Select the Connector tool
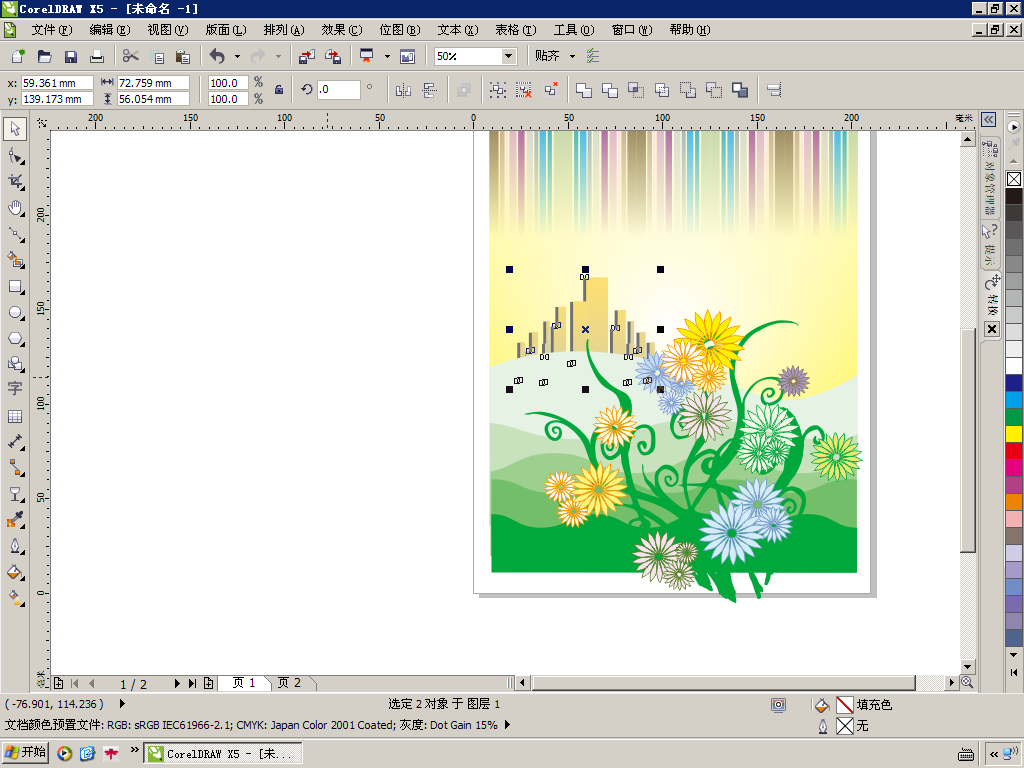 [x=15, y=468]
